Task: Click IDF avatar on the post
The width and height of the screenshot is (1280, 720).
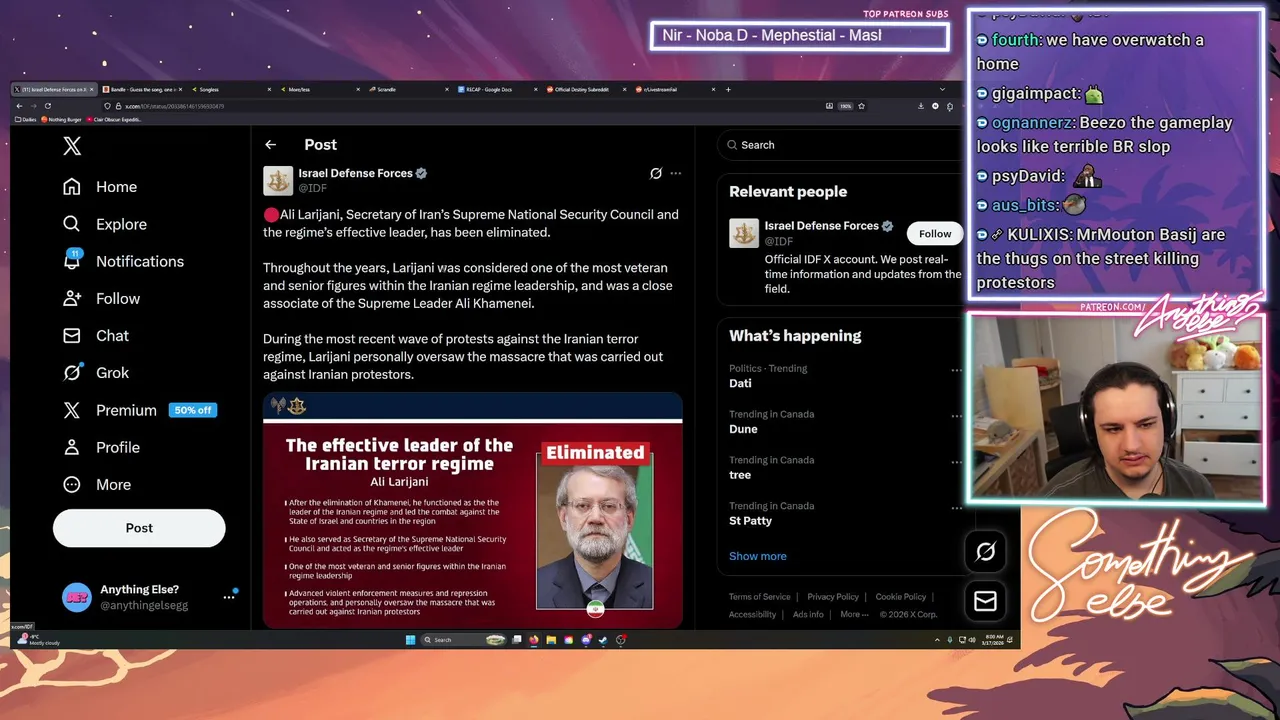Action: 278,180
